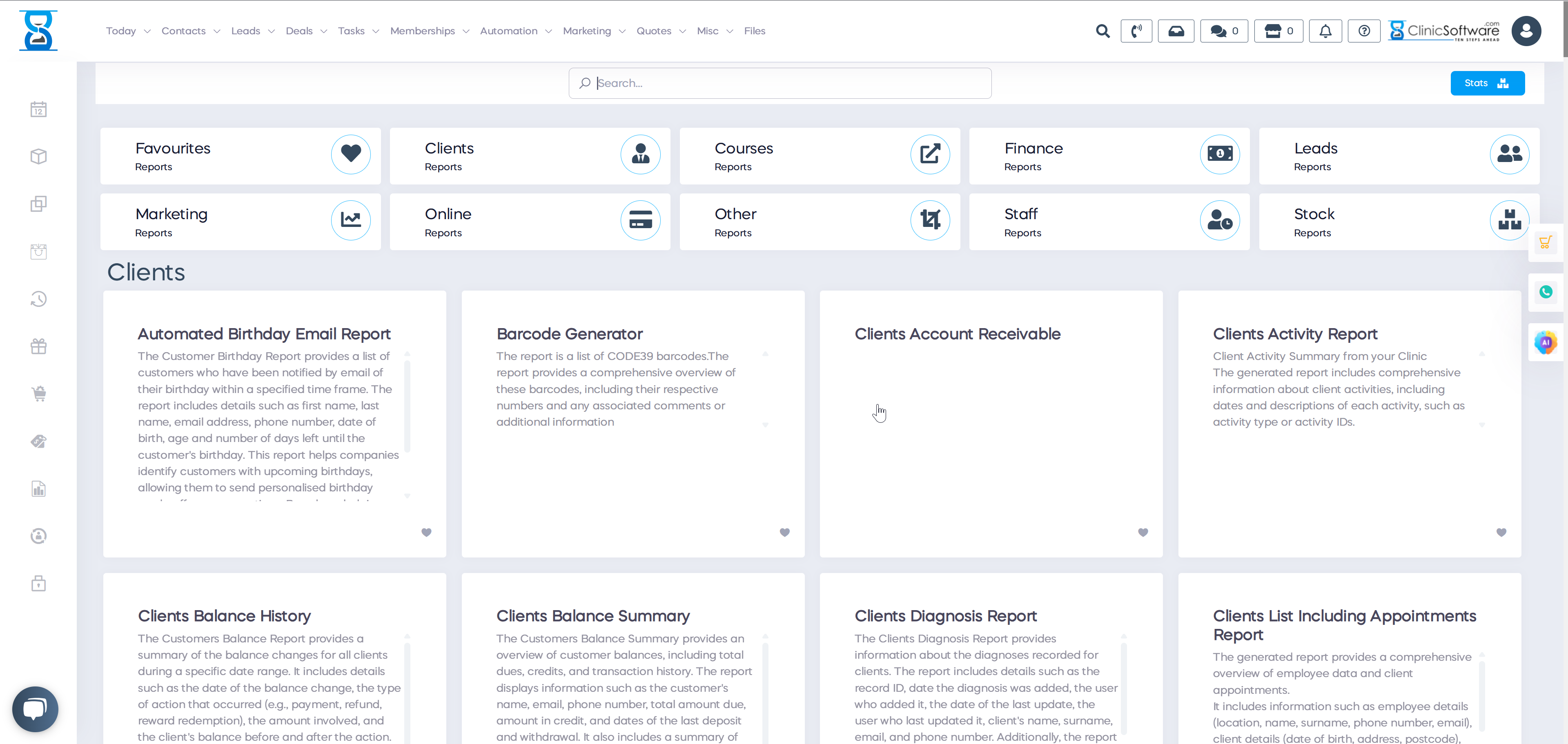Open the notifications bell icon
Image resolution: width=1568 pixels, height=744 pixels.
coord(1325,31)
